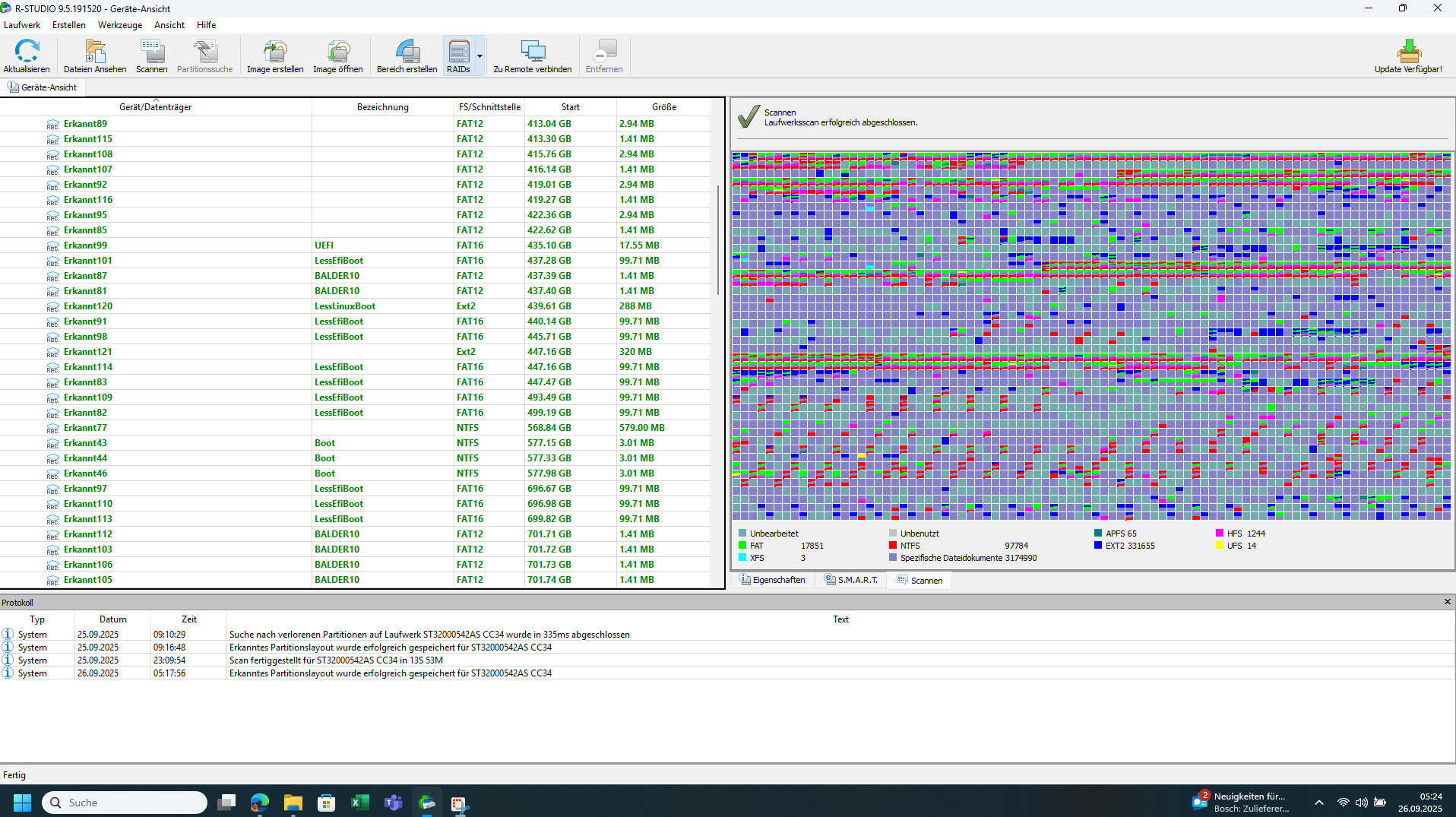
Task: Open the taskbar clock showing 05:24
Action: [x=1420, y=803]
